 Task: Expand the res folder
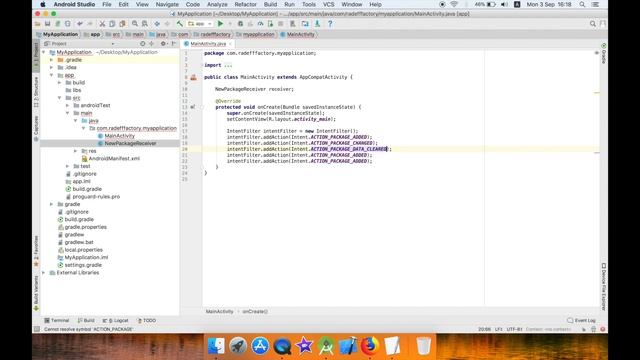(x=76, y=151)
